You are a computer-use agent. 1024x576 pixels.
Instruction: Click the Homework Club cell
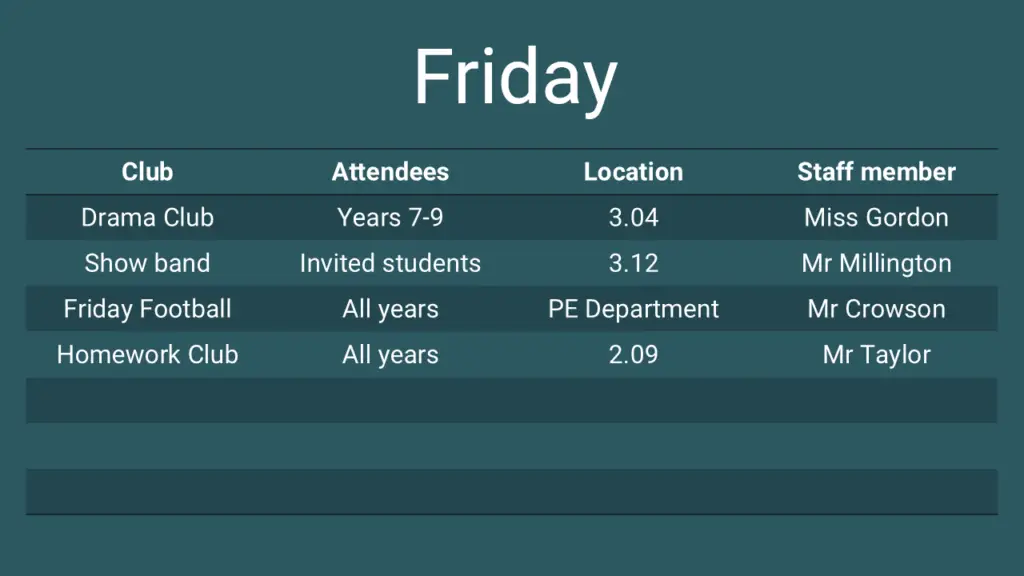click(148, 355)
